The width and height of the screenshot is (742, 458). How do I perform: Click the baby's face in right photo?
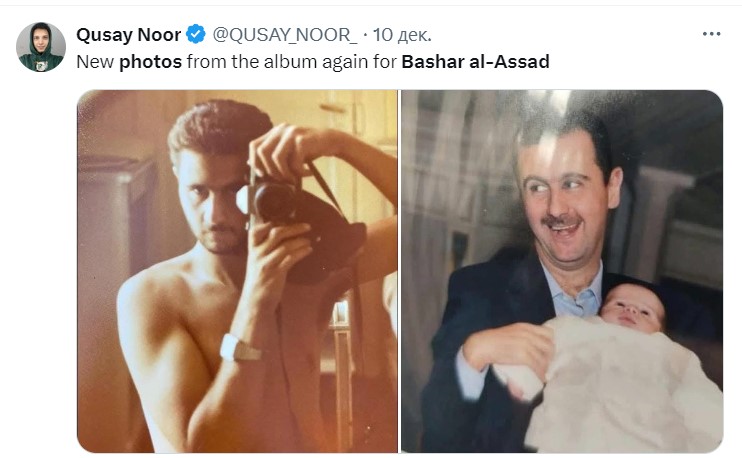[x=633, y=308]
